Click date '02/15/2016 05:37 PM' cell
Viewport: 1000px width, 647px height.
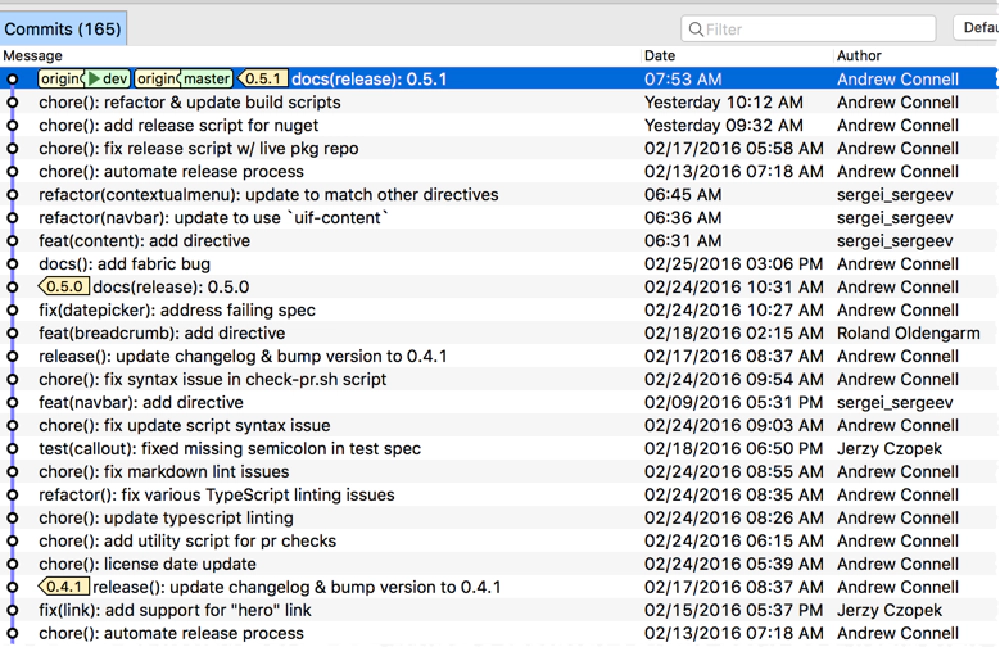pos(733,610)
